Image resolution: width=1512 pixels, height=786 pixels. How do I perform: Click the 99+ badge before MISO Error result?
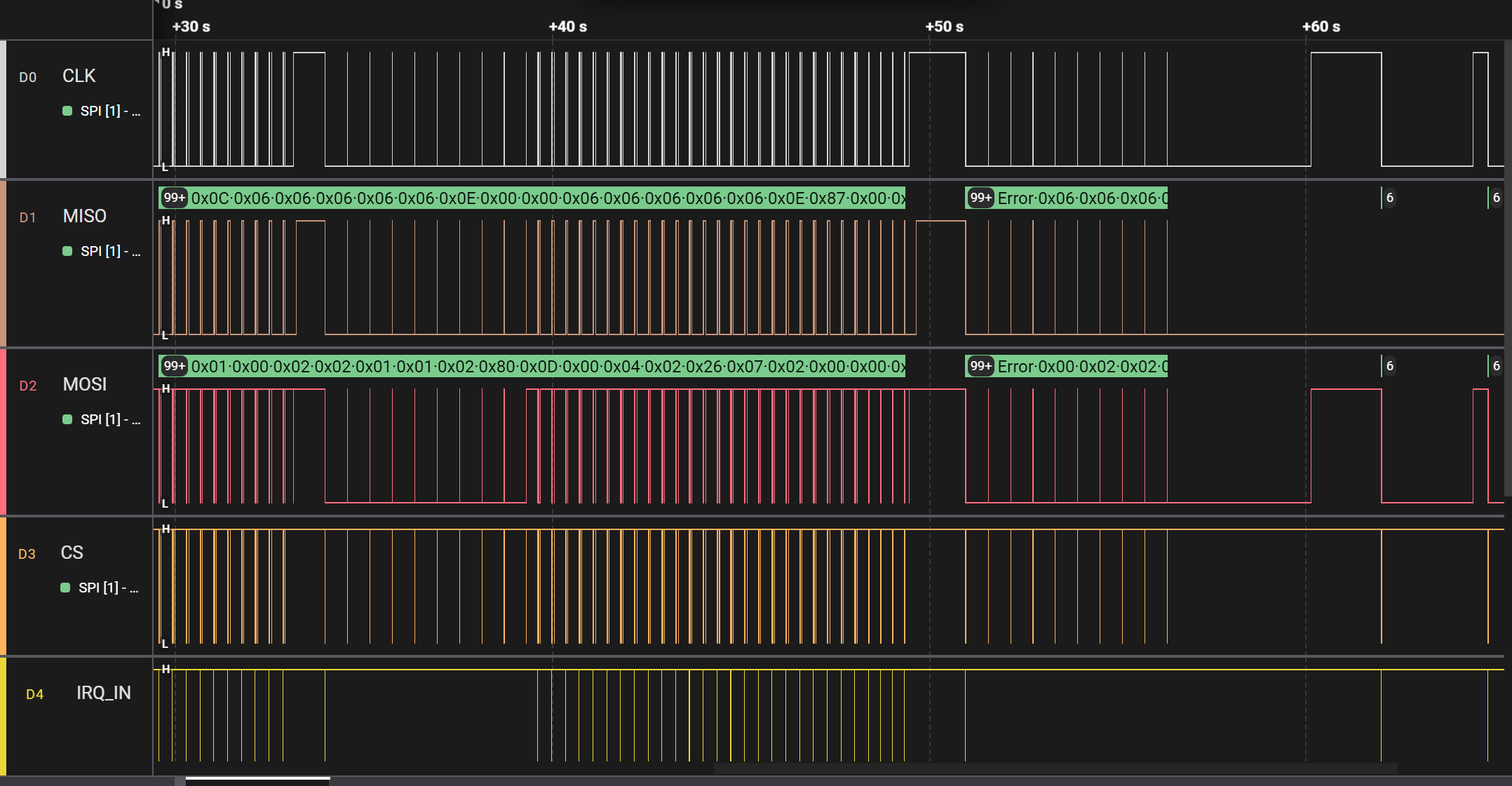point(980,198)
